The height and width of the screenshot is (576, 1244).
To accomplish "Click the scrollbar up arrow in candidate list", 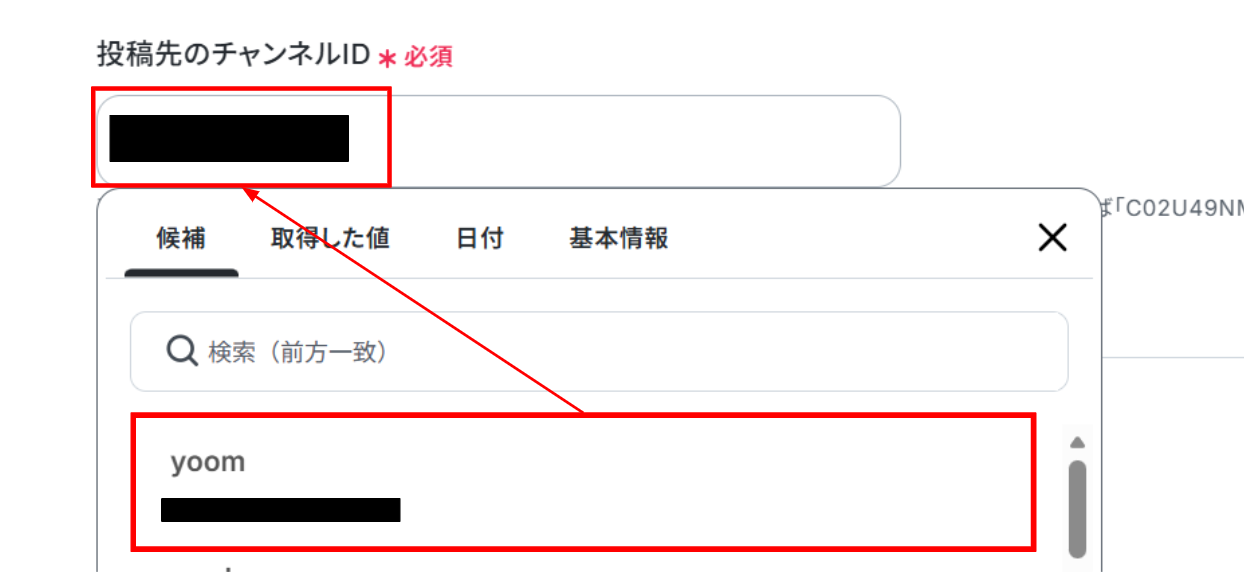I will point(1077,442).
